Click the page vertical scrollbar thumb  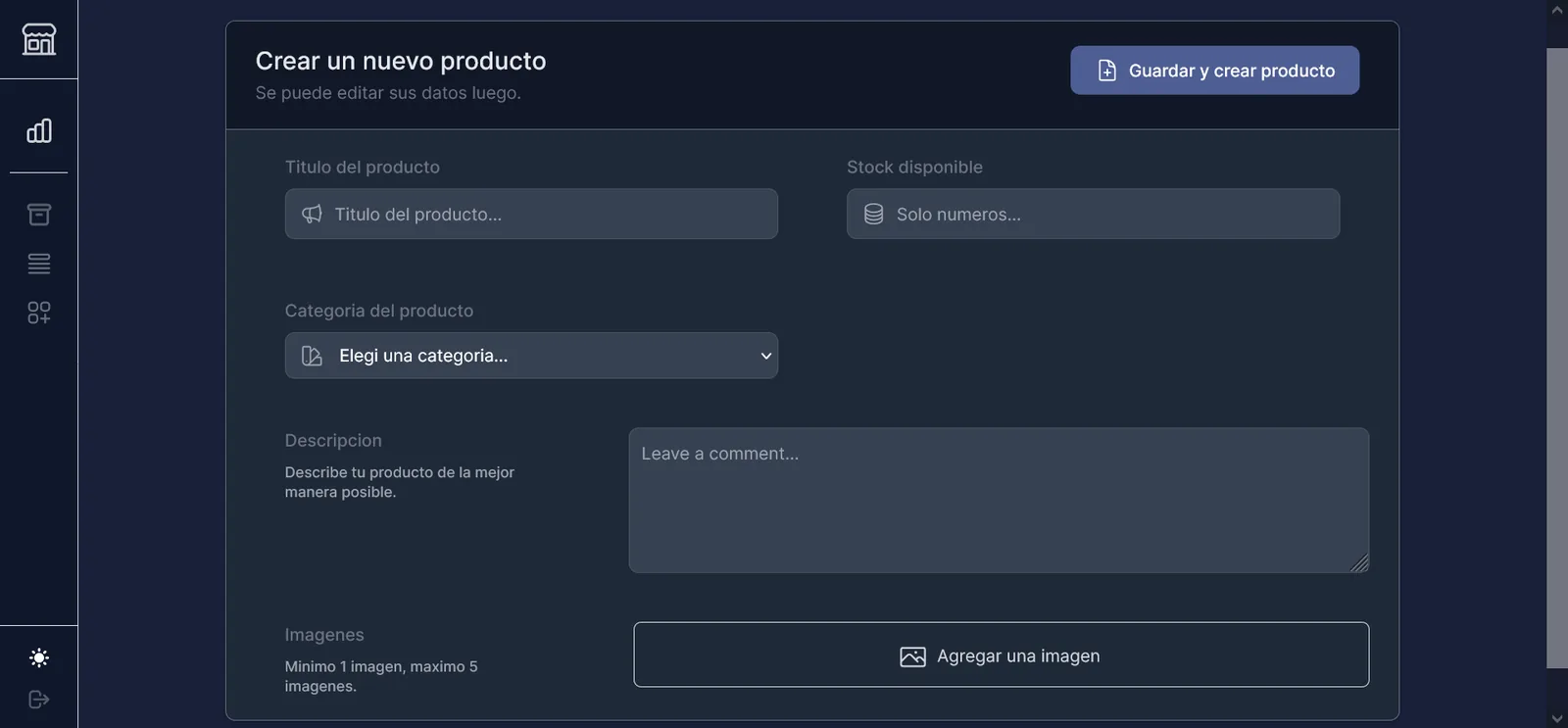pyautogui.click(x=1557, y=358)
